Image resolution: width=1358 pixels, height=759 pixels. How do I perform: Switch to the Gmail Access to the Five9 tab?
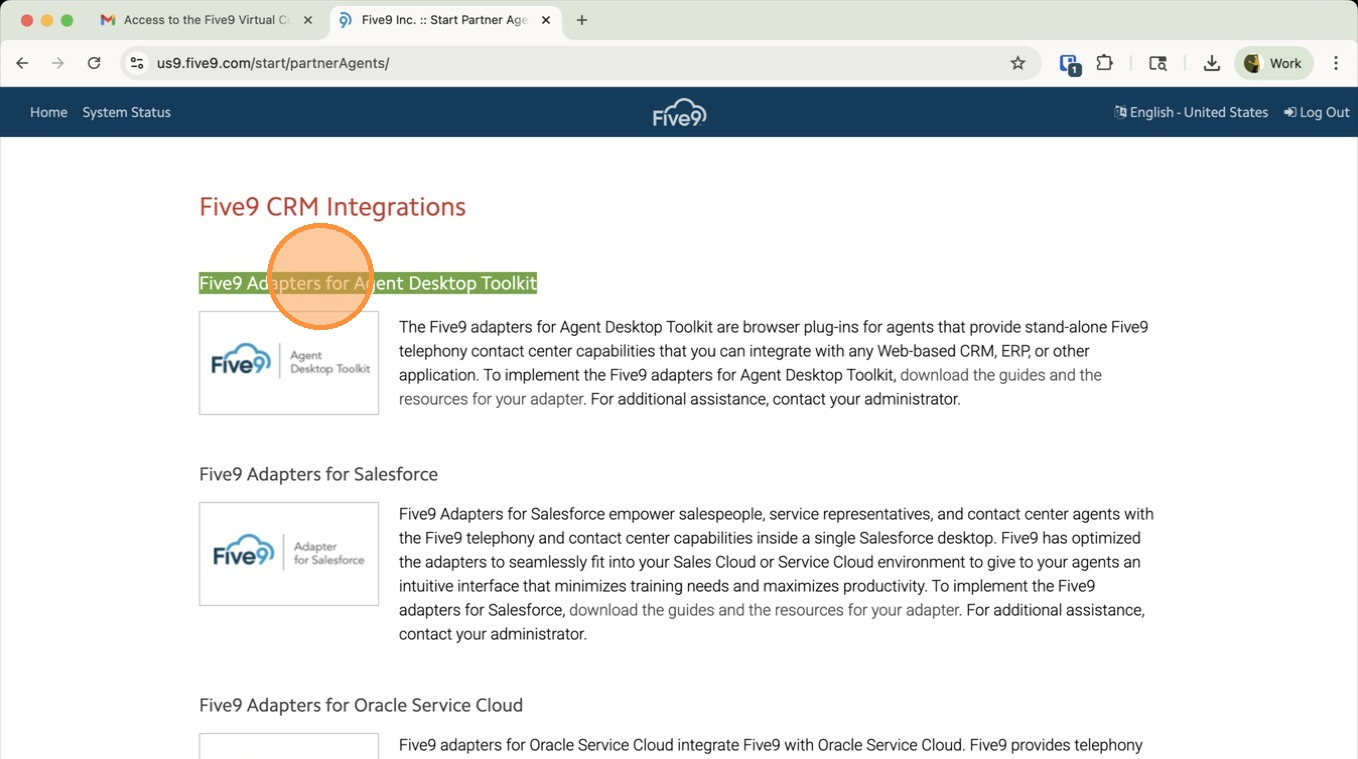[207, 20]
